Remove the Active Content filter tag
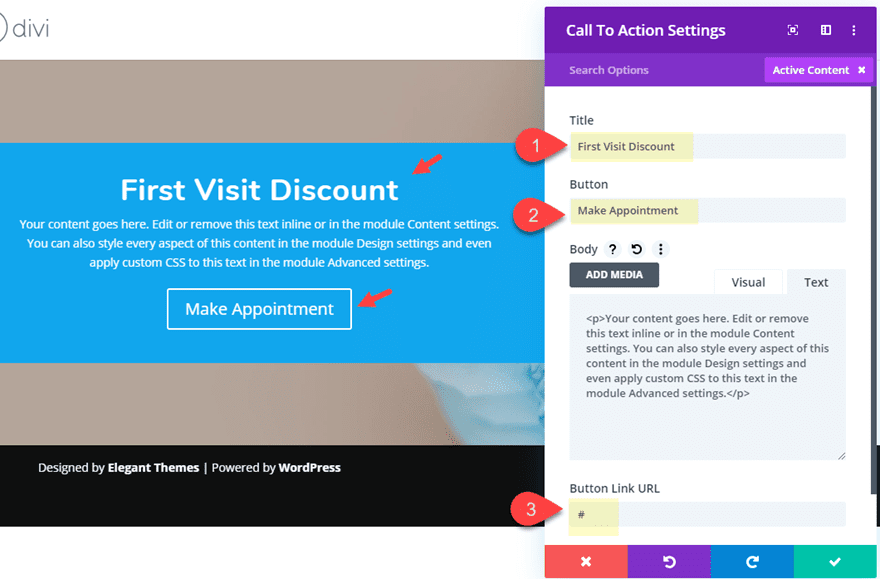880x579 pixels. (861, 70)
